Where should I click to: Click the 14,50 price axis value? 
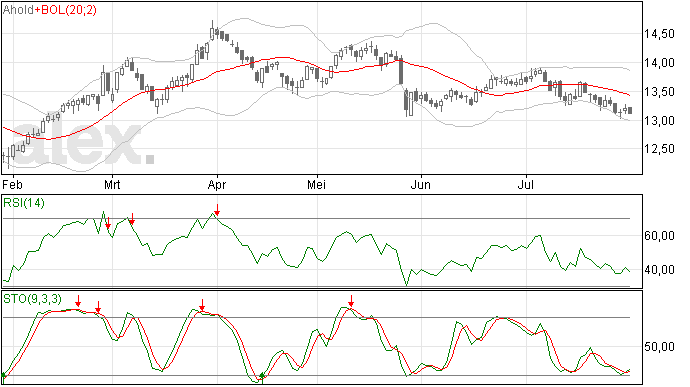[x=659, y=34]
